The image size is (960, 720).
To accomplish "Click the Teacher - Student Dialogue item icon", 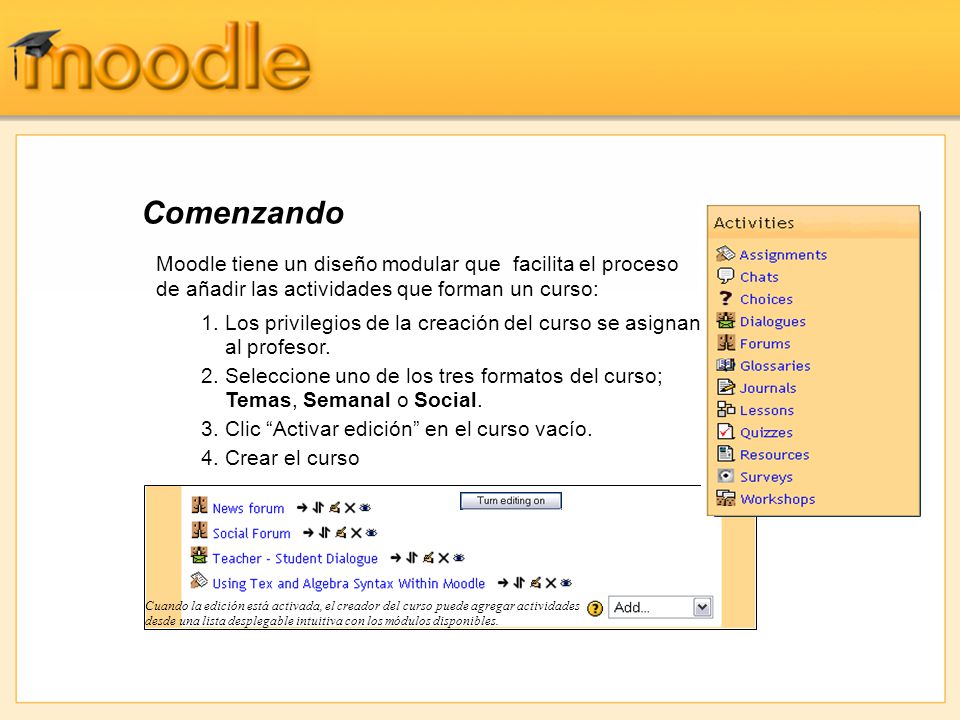I will tap(199, 555).
